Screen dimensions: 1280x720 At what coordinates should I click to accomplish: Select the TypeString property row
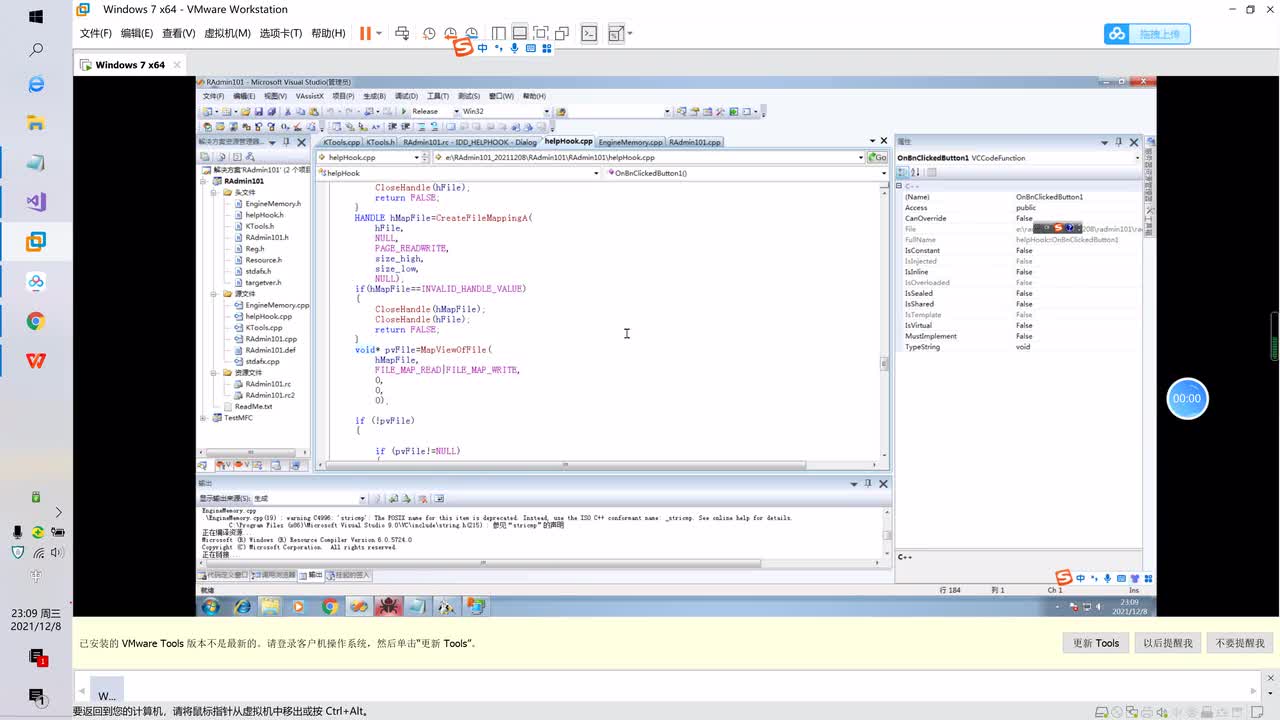1019,347
